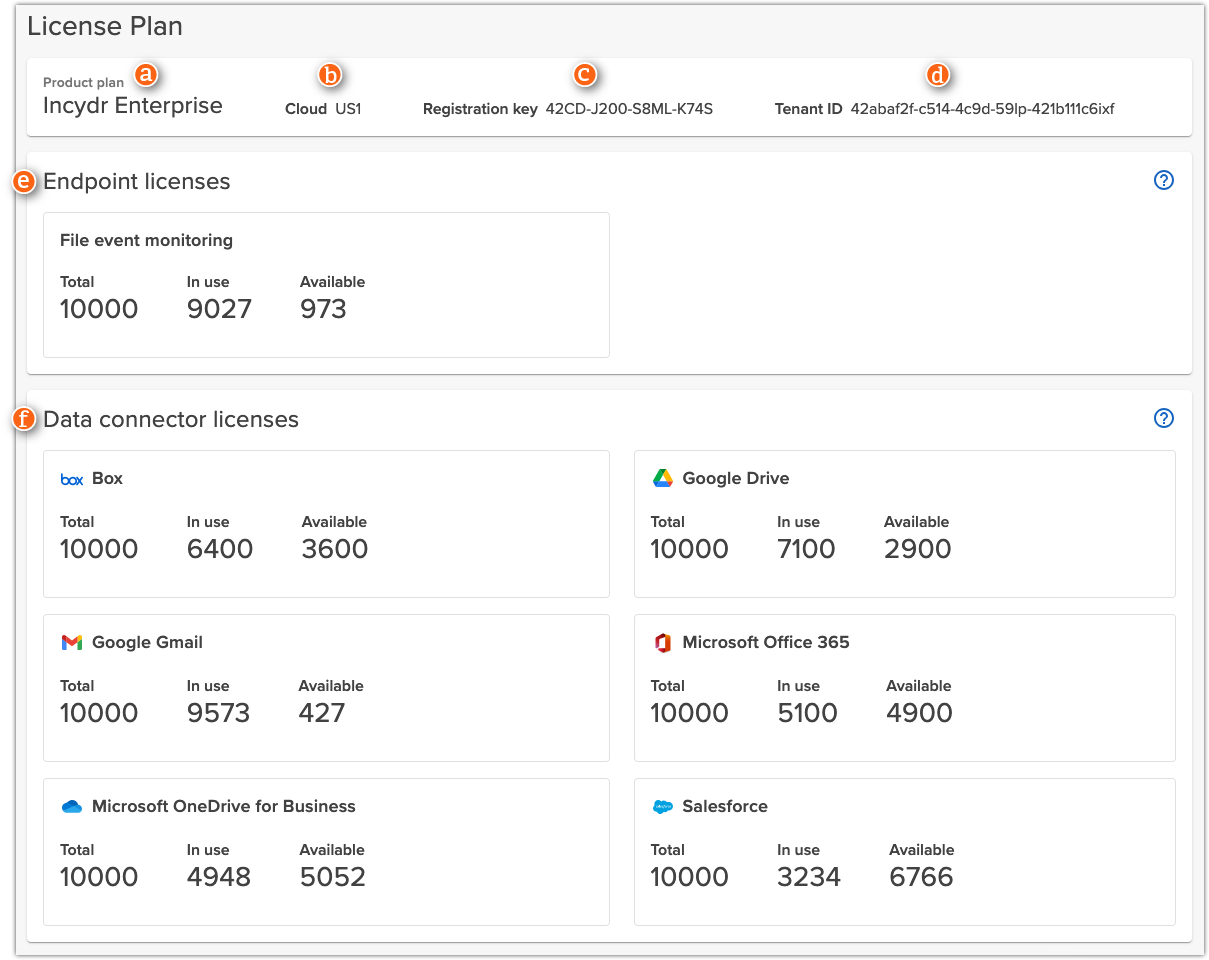This screenshot has width=1209, height=960.
Task: Select the Incydr Enterprise product plan label
Action: pyautogui.click(x=132, y=105)
